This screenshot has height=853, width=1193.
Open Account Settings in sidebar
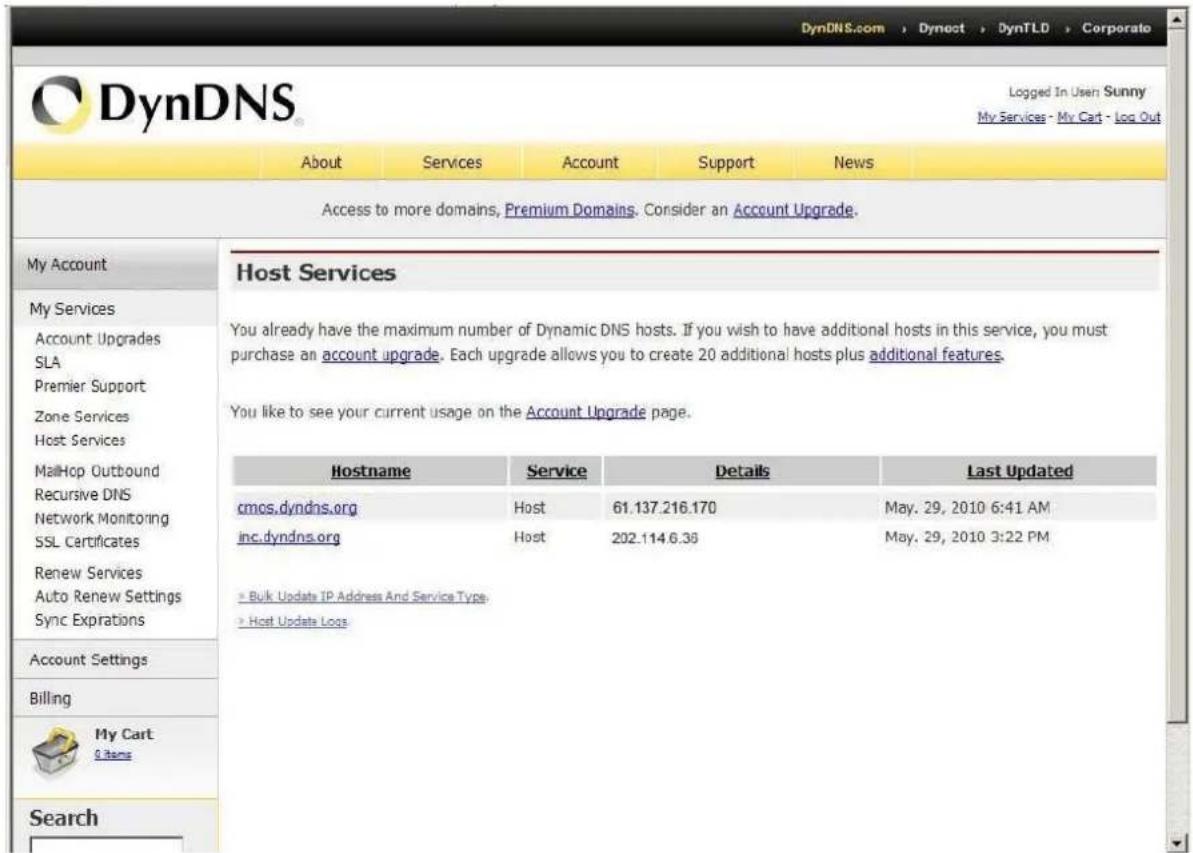(88, 660)
